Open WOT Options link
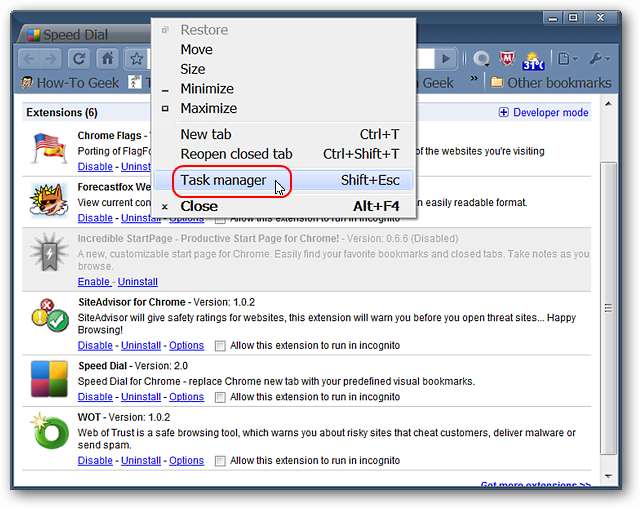Viewport: 640px width, 508px height. 187,460
